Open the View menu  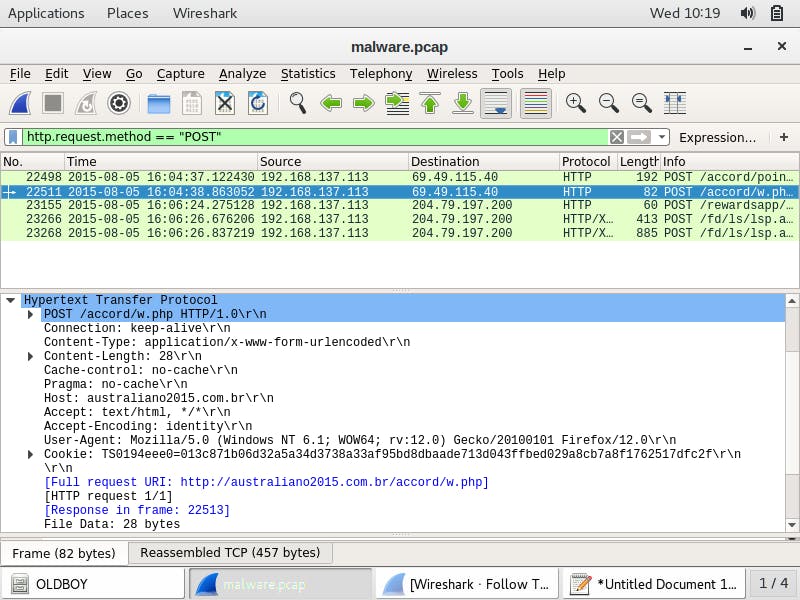97,74
